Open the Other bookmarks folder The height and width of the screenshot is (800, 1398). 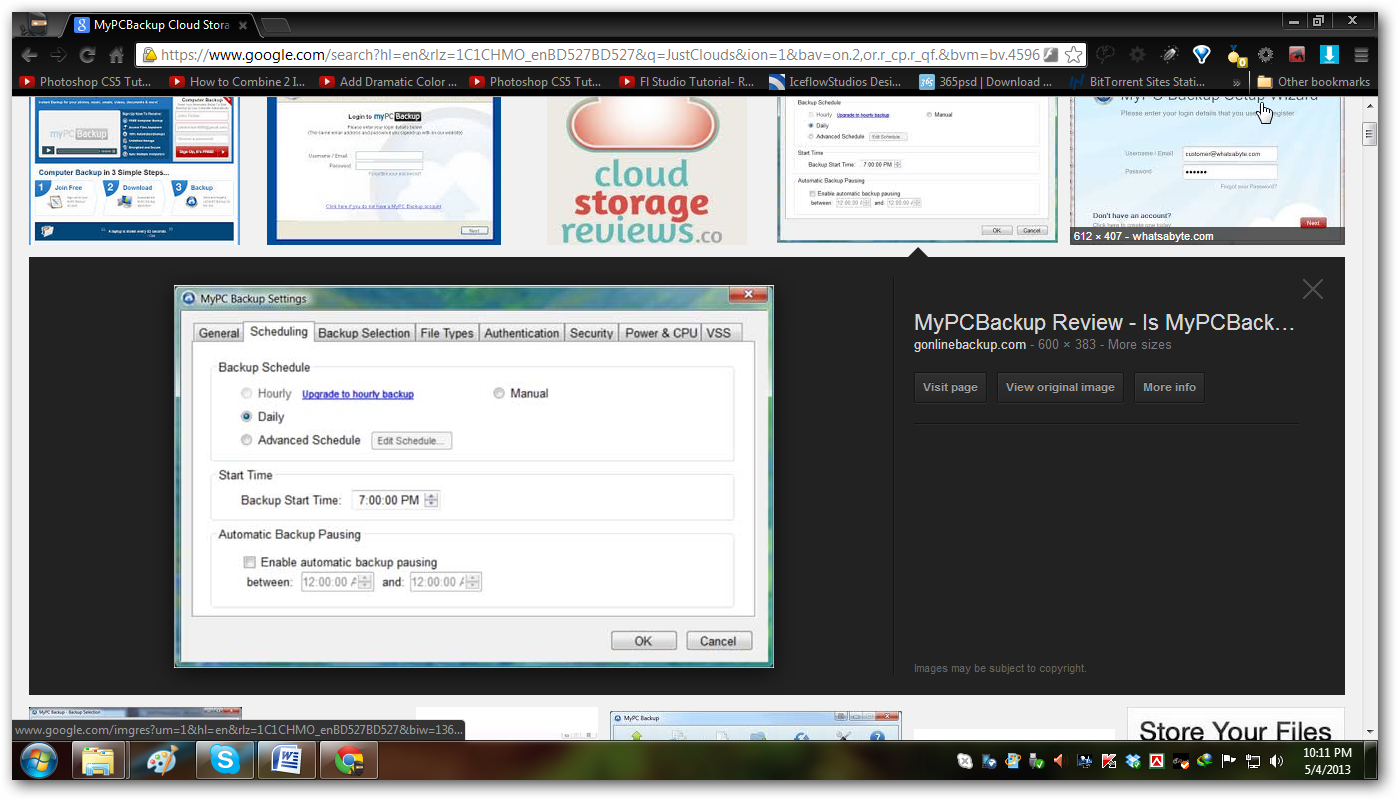coord(1313,82)
